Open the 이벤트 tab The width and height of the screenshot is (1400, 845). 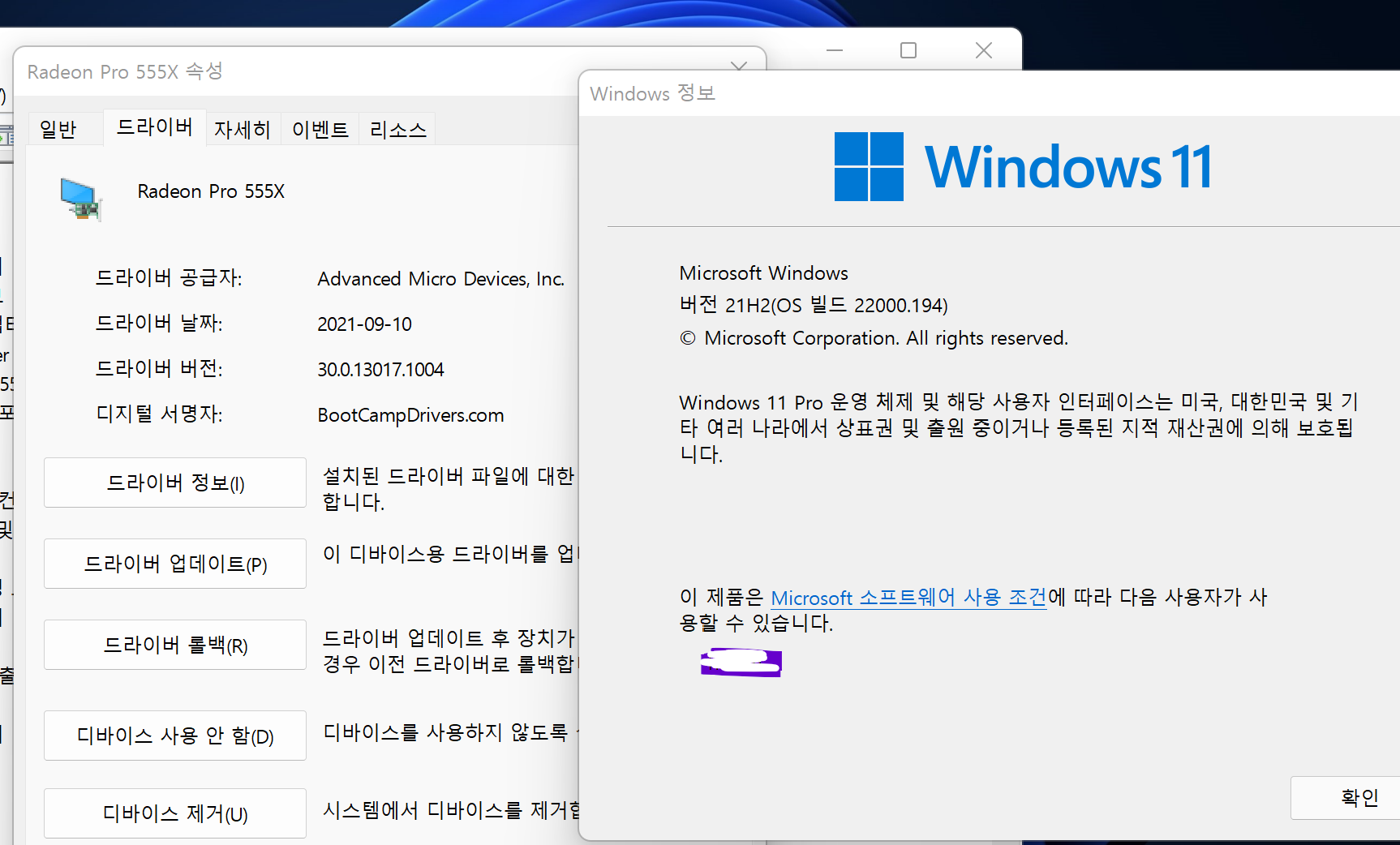tap(320, 129)
